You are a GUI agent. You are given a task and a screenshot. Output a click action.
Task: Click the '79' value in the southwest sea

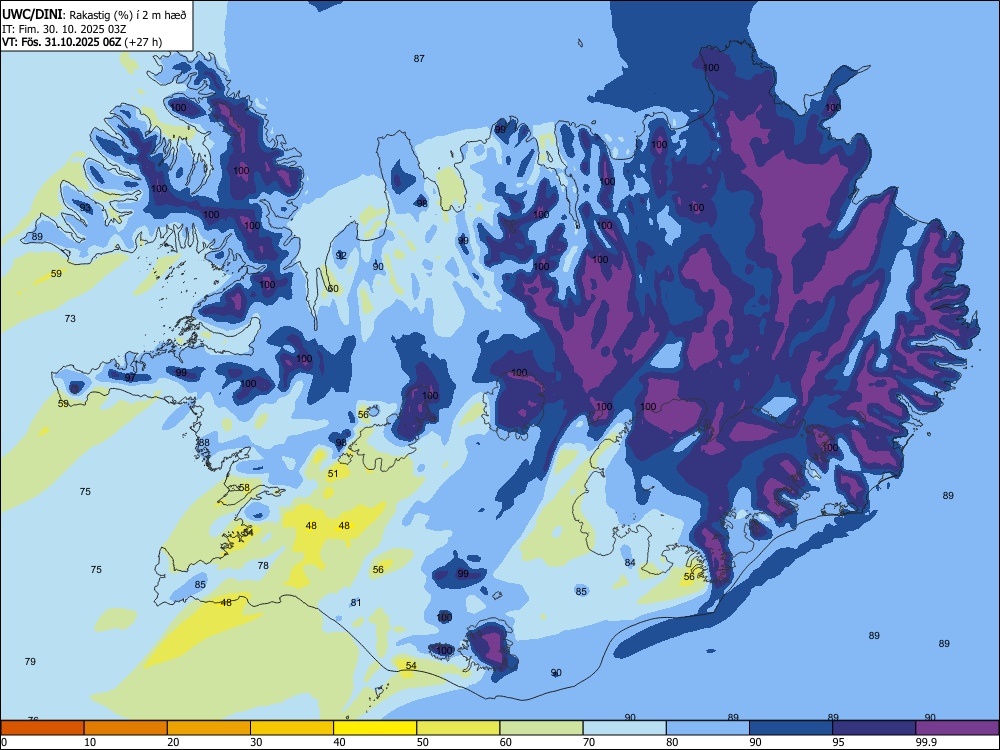[x=30, y=661]
